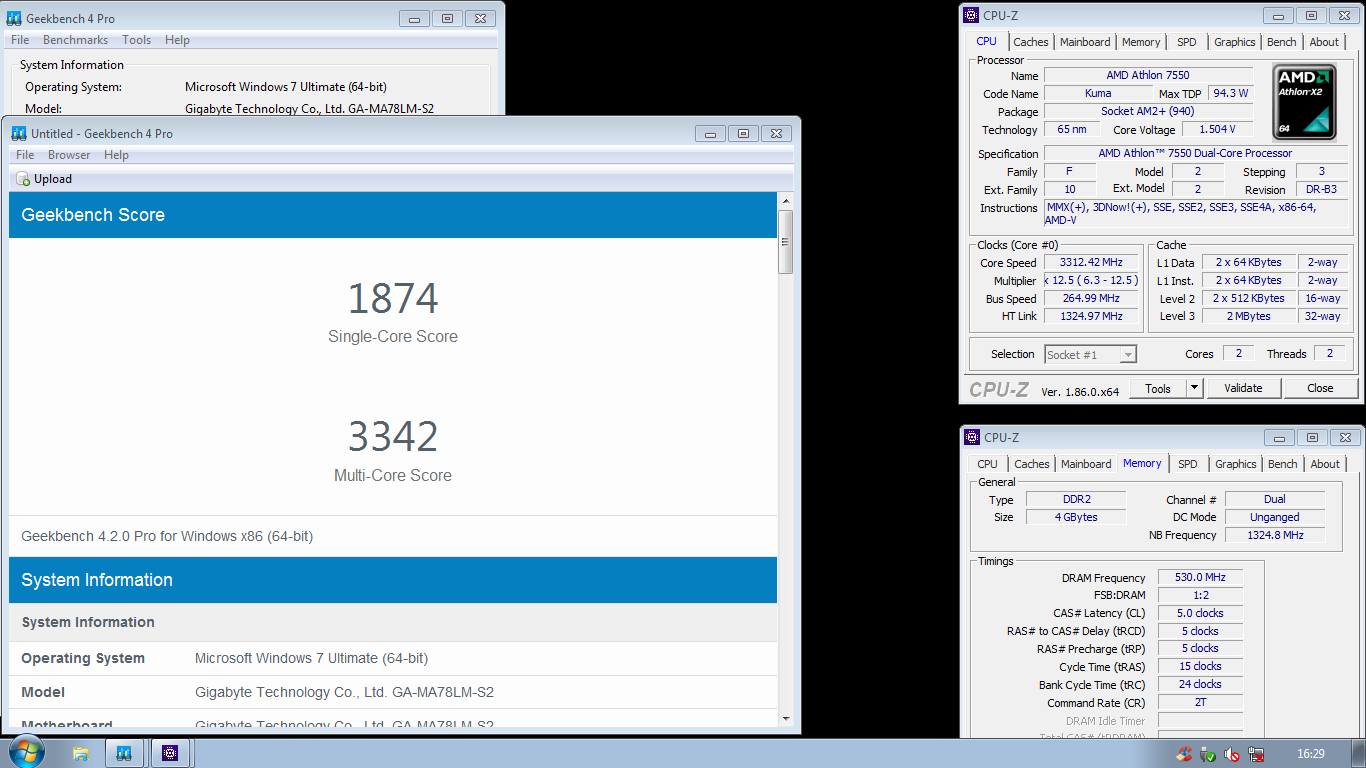Click the Core Speed value 3312.42 MHz
The width and height of the screenshot is (1366, 768).
pos(1091,263)
